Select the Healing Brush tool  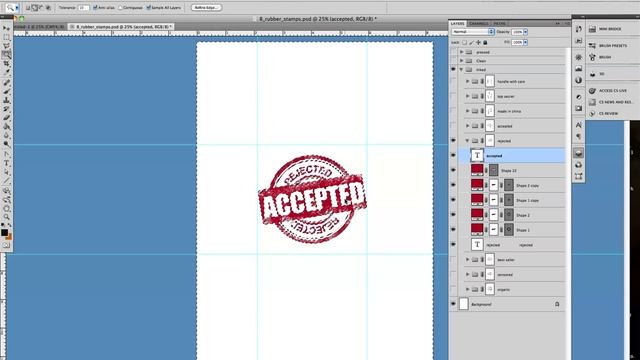point(6,83)
